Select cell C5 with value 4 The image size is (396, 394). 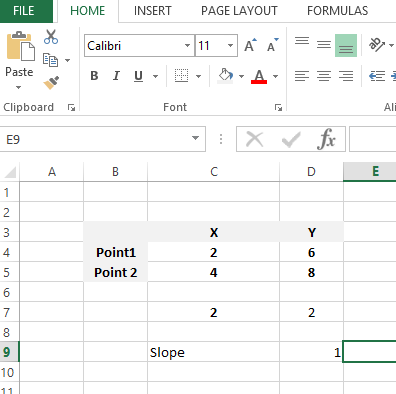click(214, 272)
